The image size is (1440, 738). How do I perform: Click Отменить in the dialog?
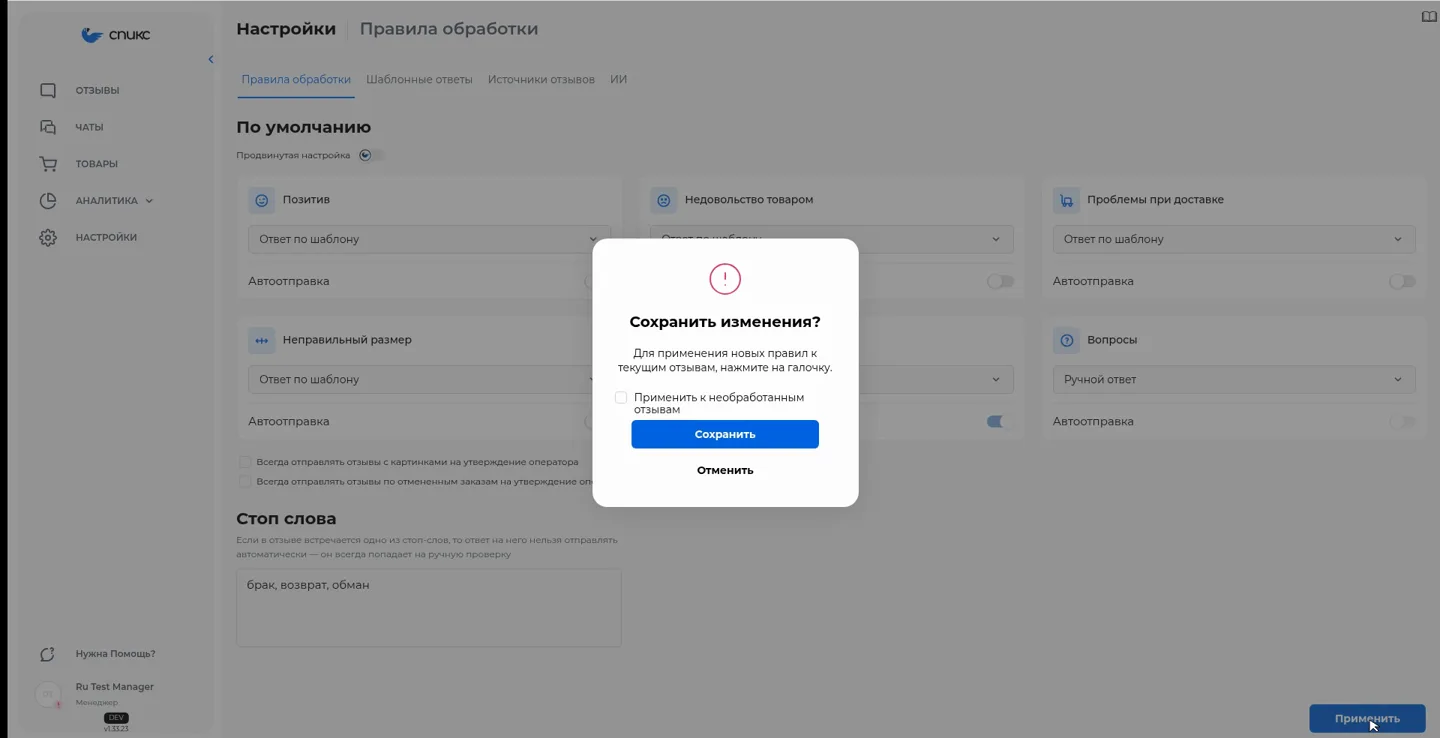coord(725,470)
